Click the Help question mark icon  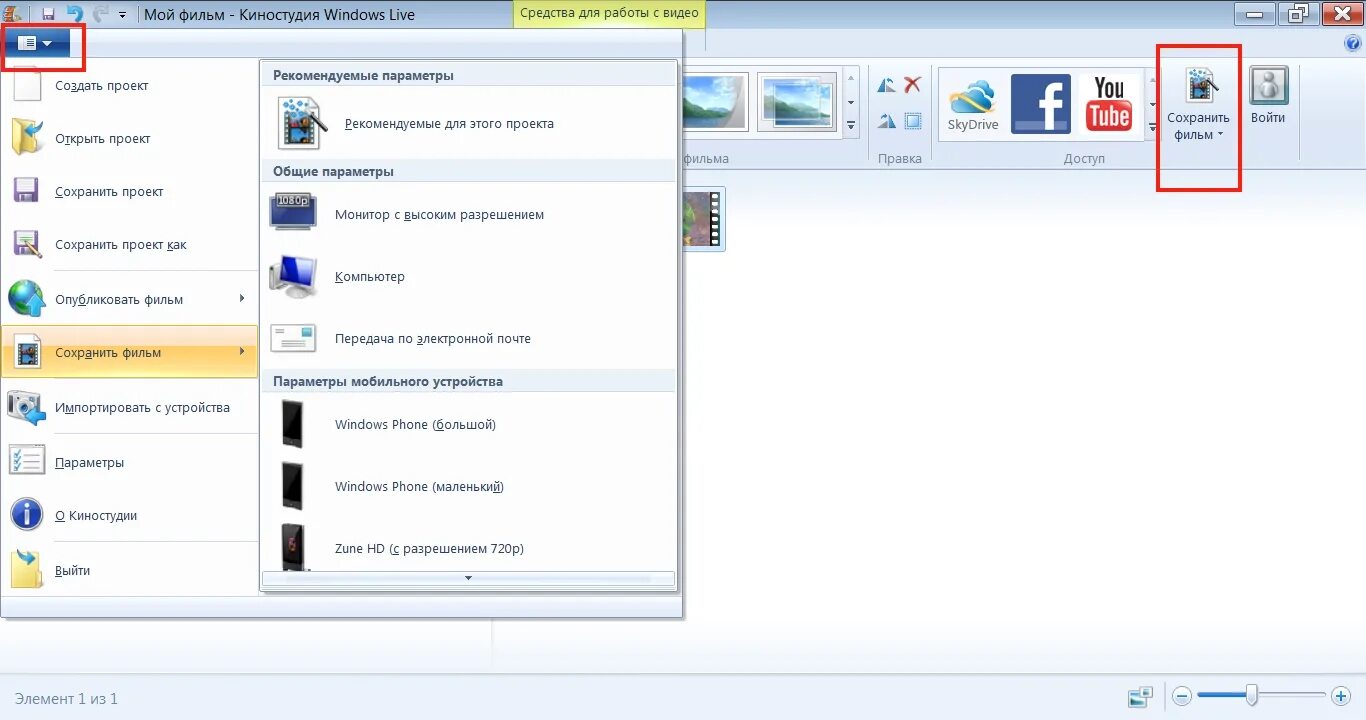click(x=1352, y=42)
